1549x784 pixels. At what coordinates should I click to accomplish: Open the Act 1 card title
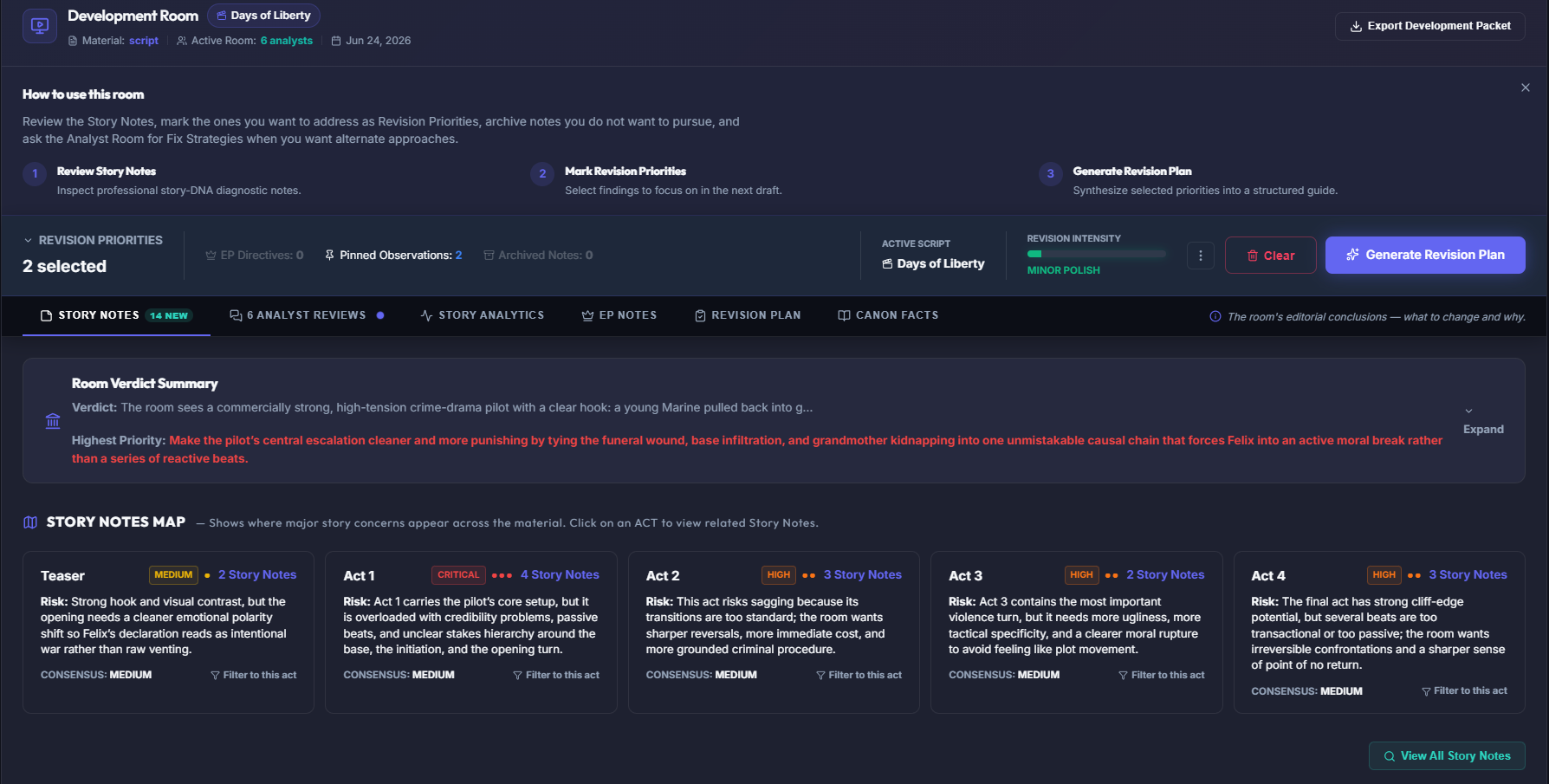(x=359, y=576)
